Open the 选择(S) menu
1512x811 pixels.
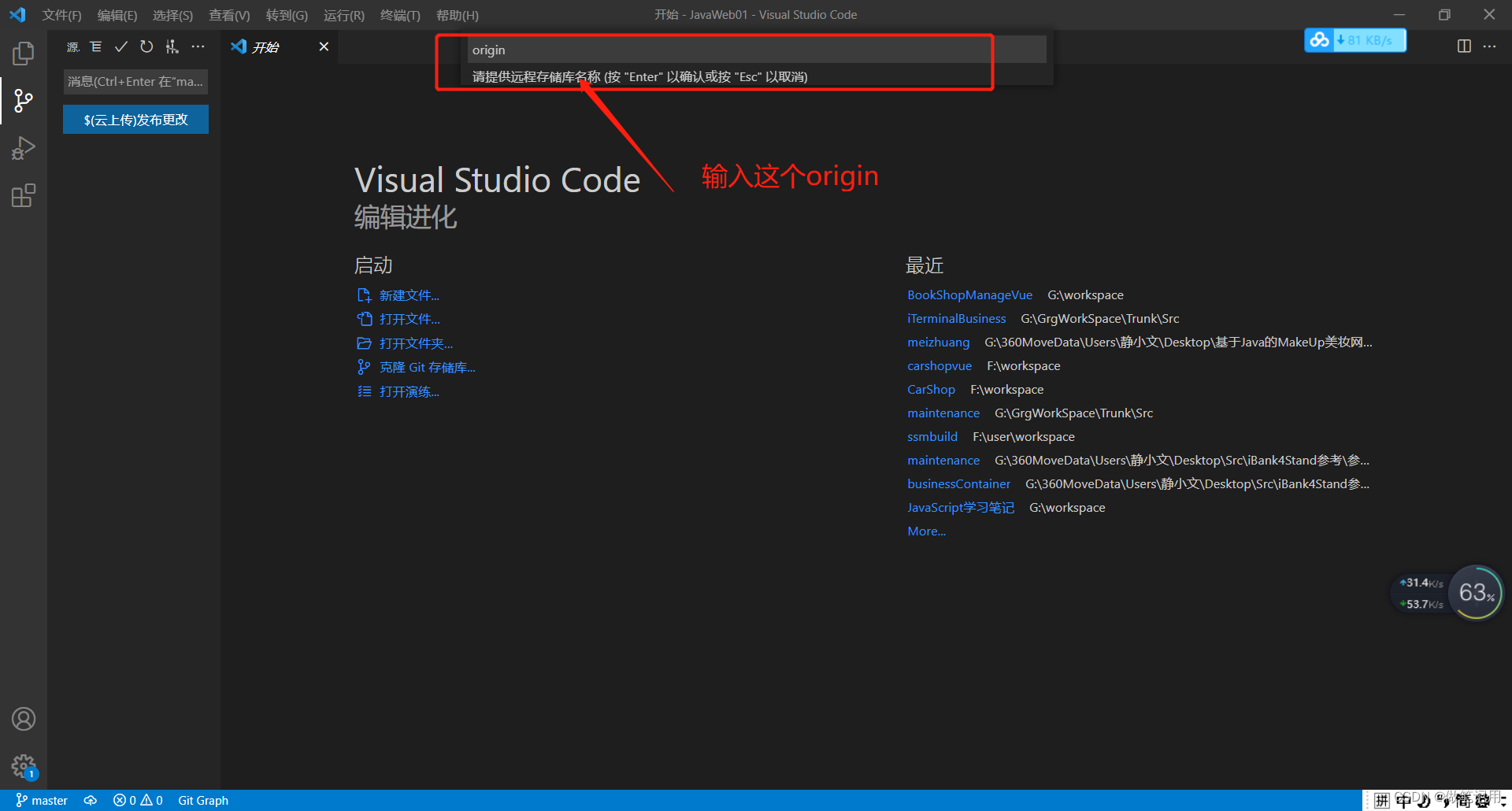pos(172,15)
